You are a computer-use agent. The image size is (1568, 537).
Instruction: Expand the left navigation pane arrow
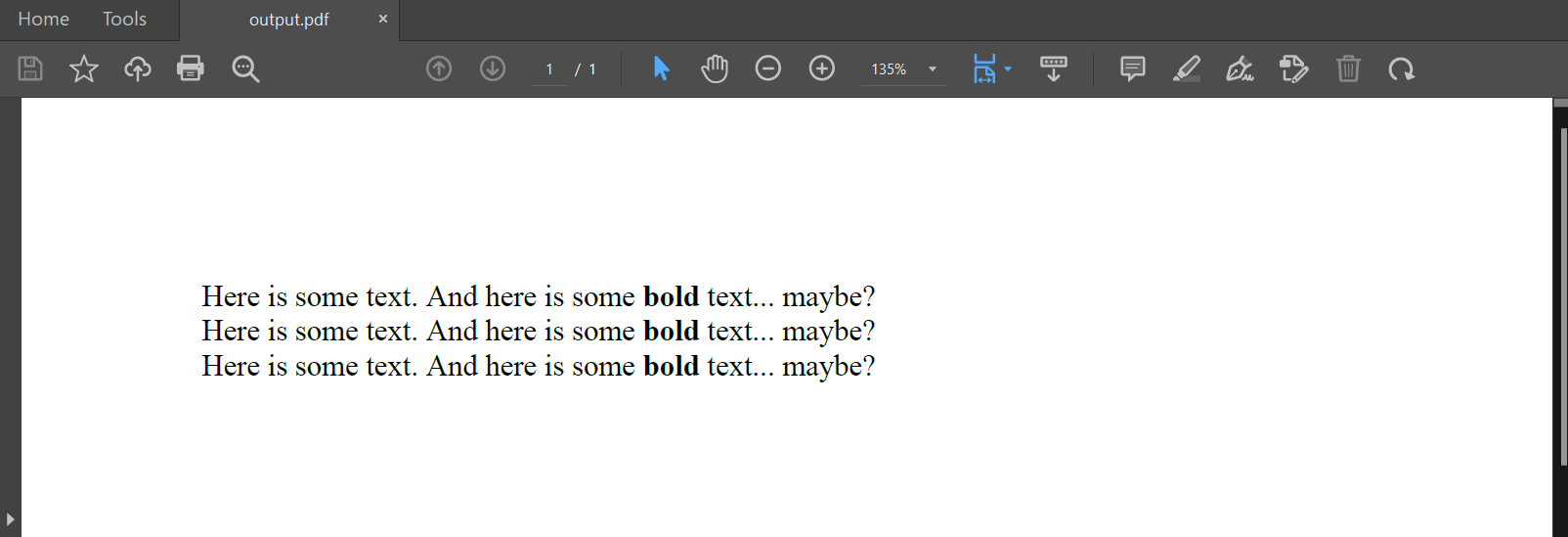click(x=10, y=518)
